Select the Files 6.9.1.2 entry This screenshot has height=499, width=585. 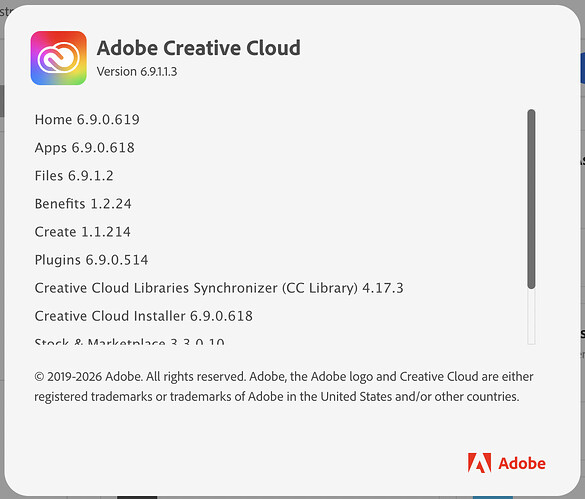74,176
